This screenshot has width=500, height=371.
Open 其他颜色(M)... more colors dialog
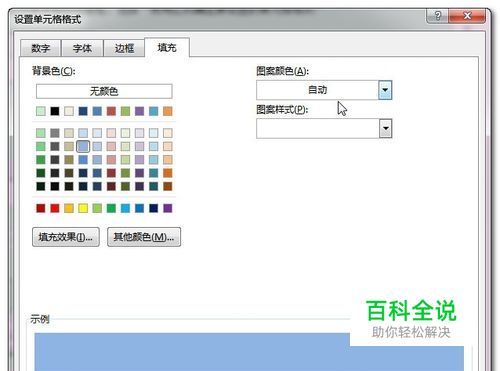144,237
